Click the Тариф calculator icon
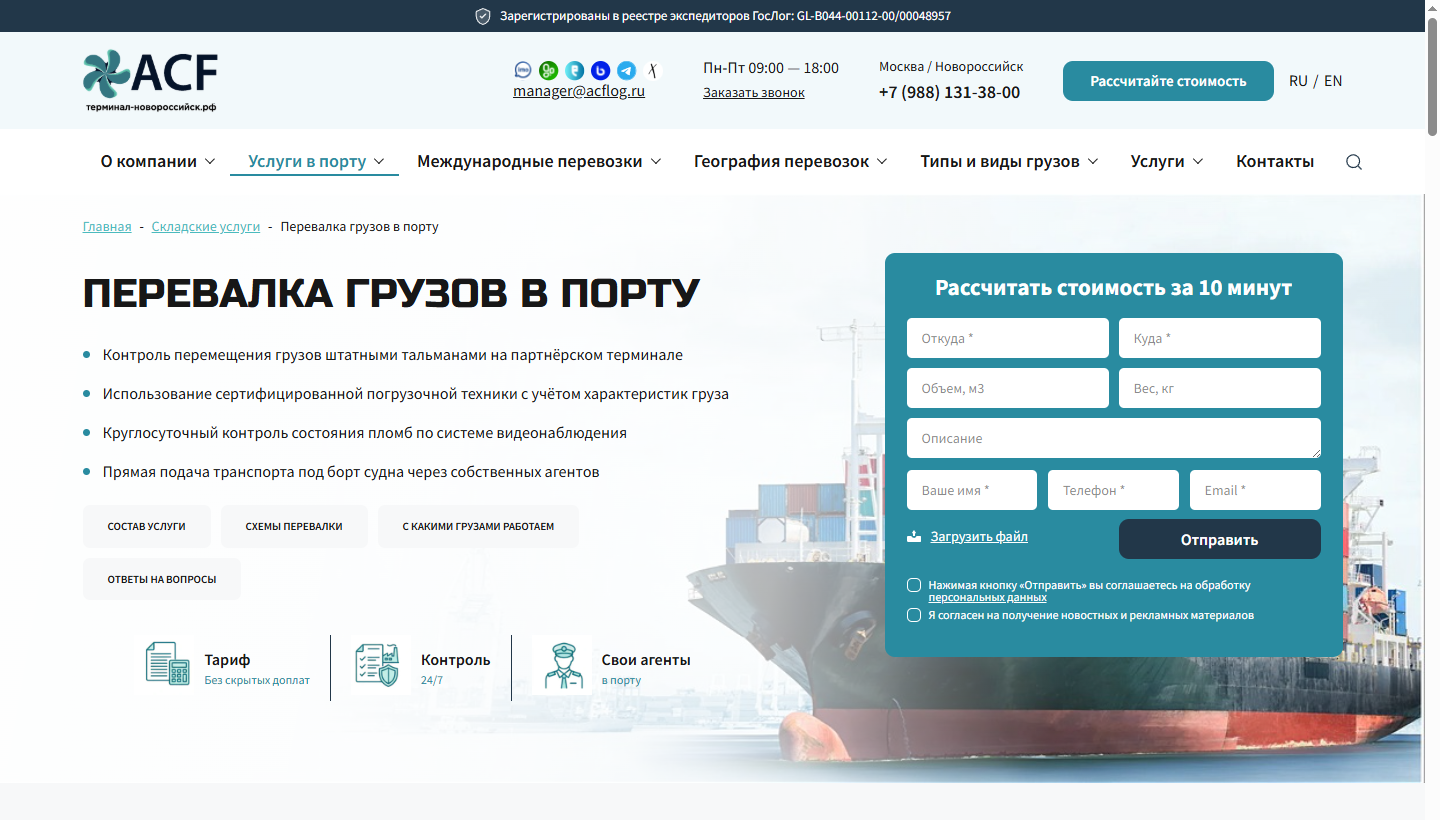 pyautogui.click(x=167, y=663)
